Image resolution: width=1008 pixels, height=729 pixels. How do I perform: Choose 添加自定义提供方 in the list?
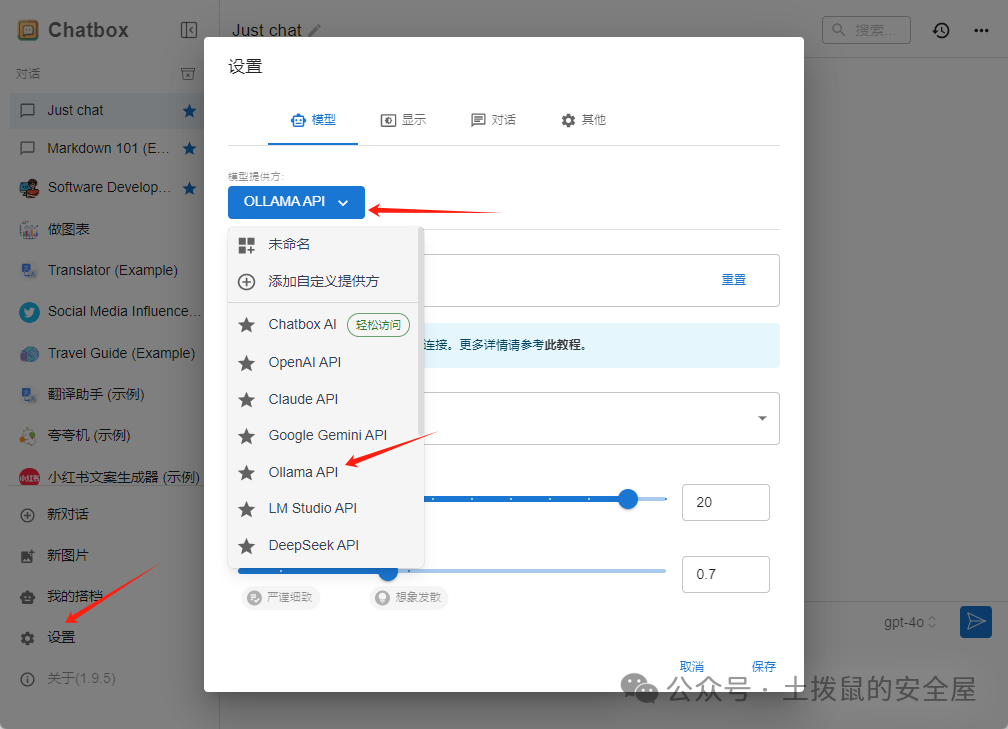click(323, 282)
